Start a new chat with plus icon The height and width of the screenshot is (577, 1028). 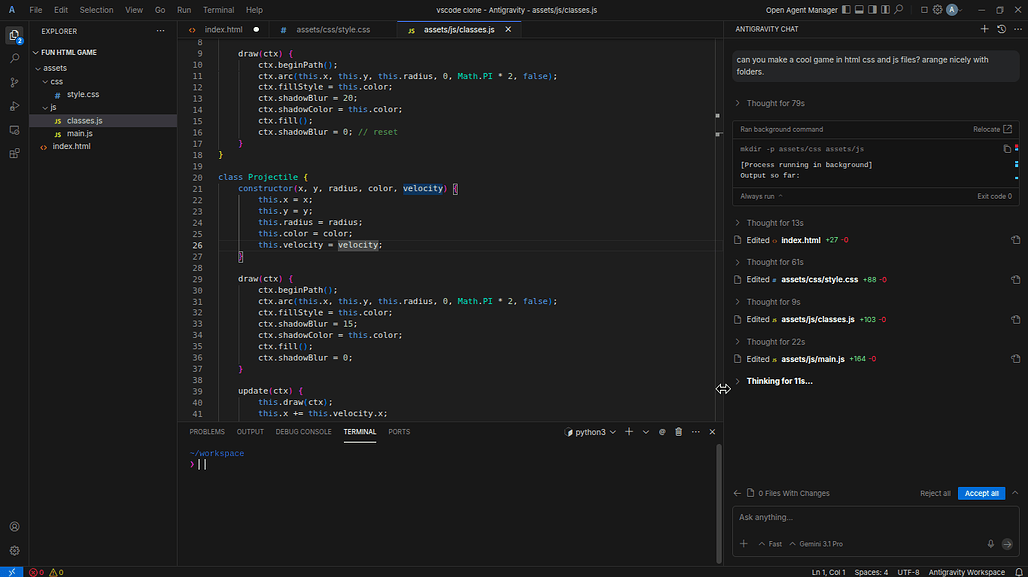pyautogui.click(x=984, y=29)
